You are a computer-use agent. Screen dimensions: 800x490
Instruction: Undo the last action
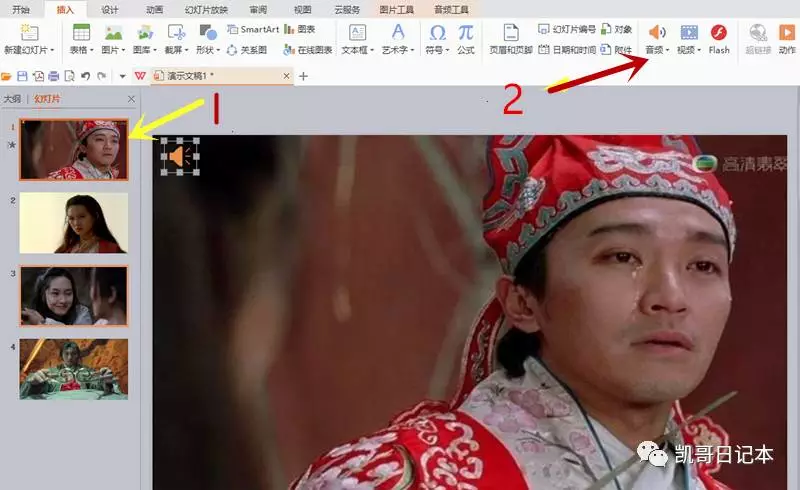[x=85, y=77]
